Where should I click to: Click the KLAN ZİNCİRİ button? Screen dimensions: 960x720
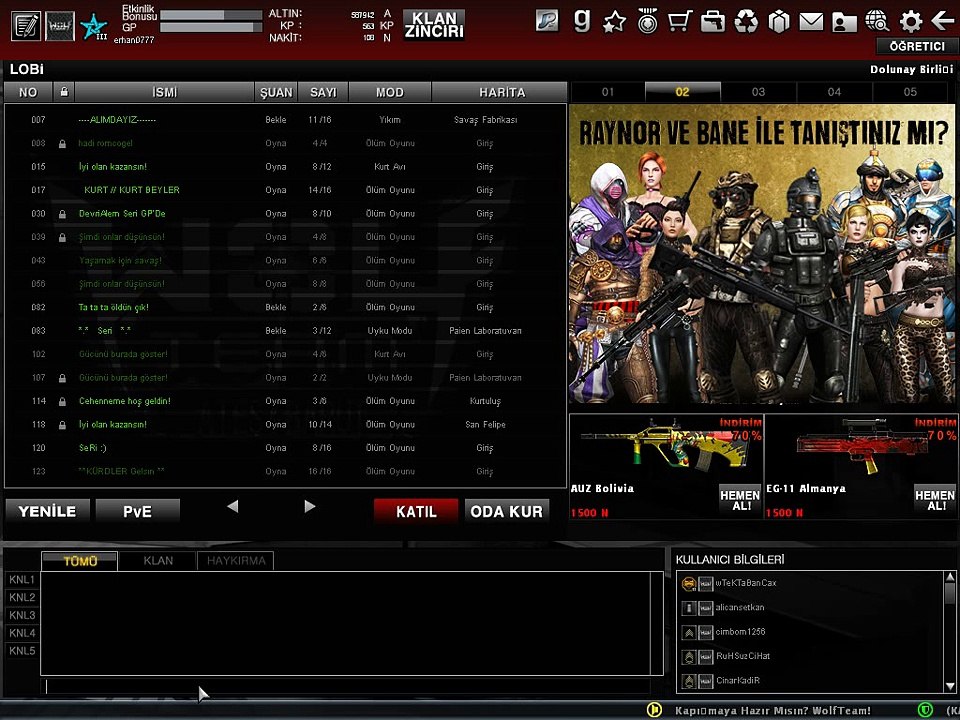pos(434,25)
